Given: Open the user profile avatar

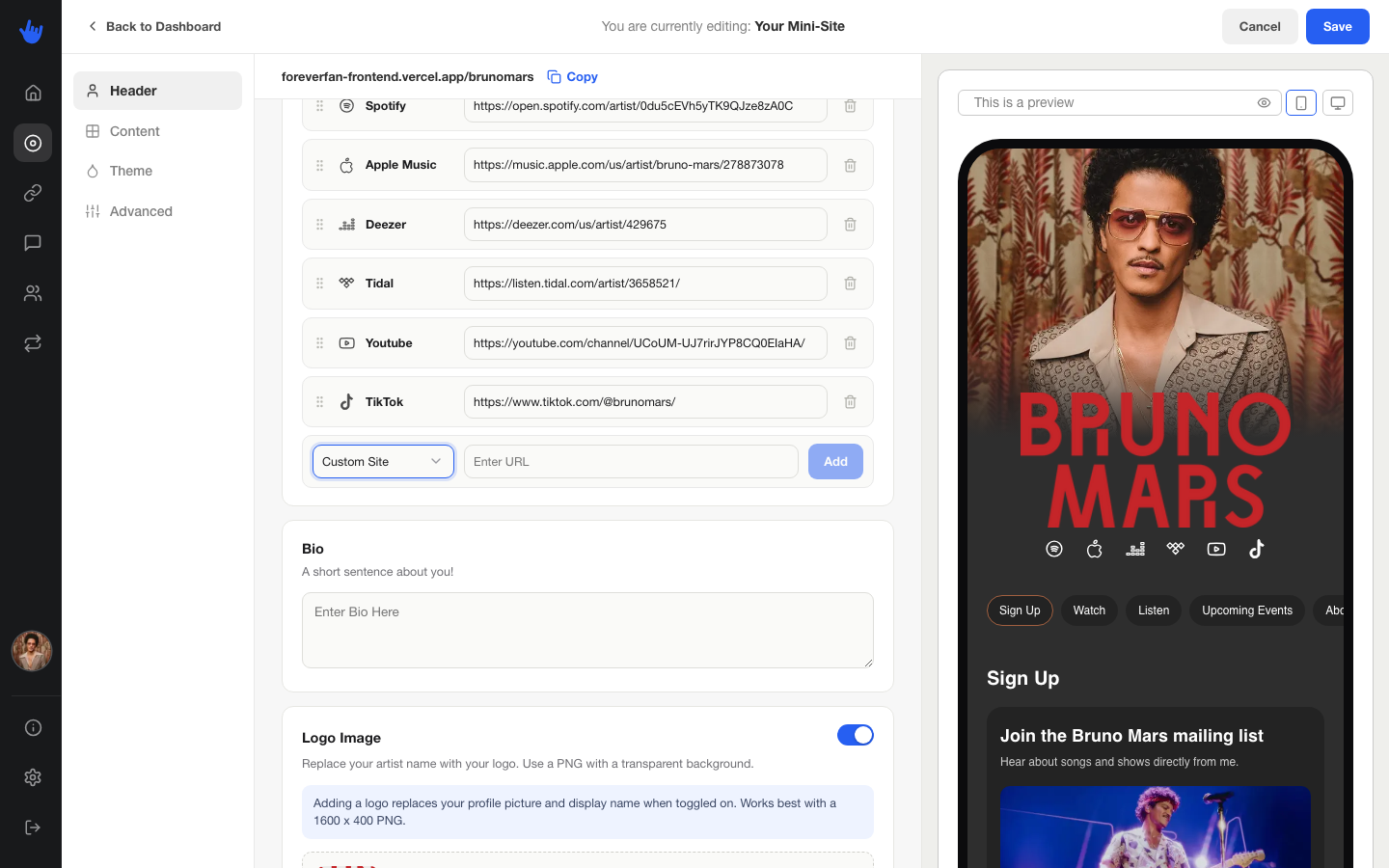Looking at the screenshot, I should click(x=32, y=651).
